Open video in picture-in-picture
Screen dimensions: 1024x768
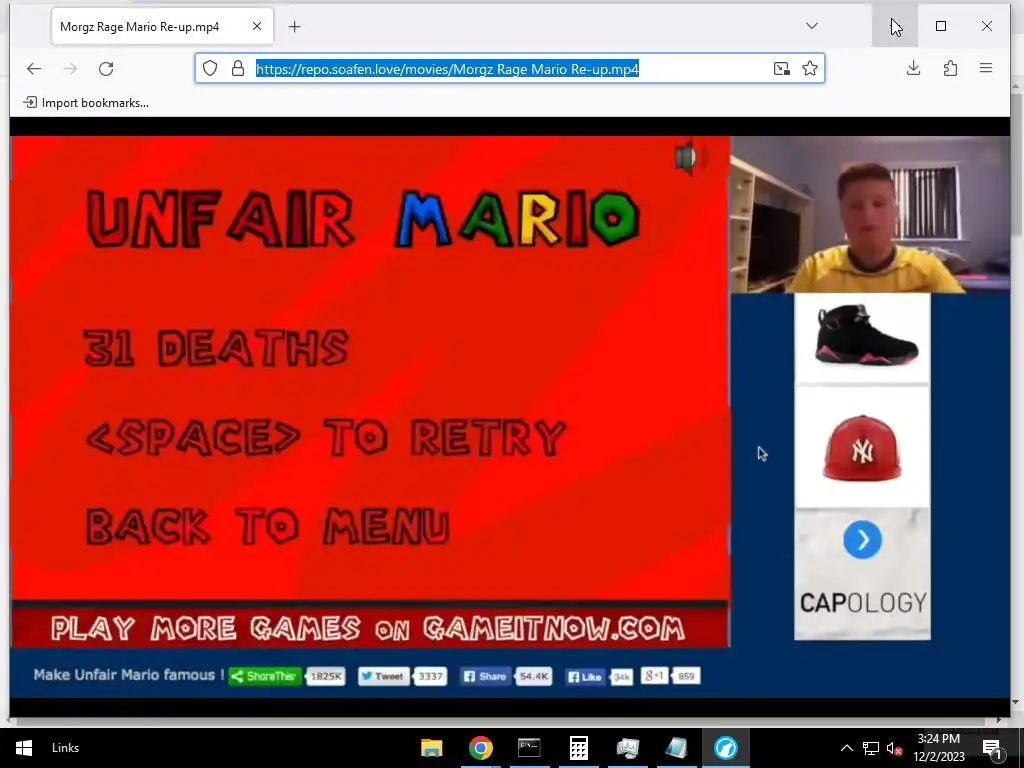[782, 69]
